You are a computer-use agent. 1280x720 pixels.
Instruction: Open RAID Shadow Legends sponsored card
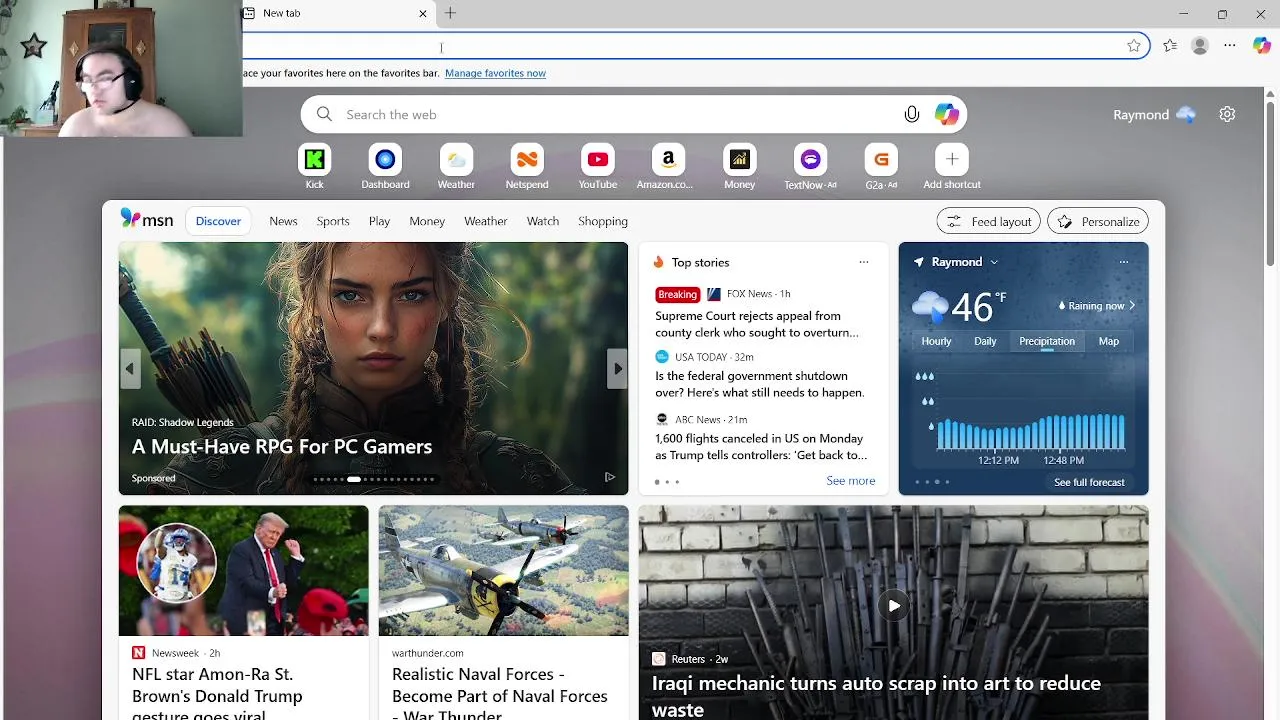pos(373,368)
